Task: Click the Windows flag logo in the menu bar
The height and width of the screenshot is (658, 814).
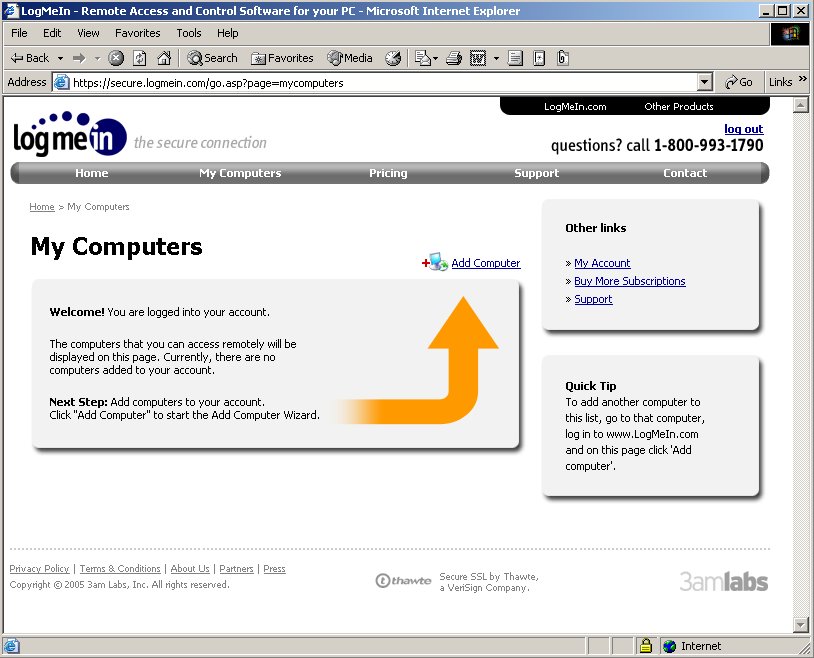Action: pos(790,34)
